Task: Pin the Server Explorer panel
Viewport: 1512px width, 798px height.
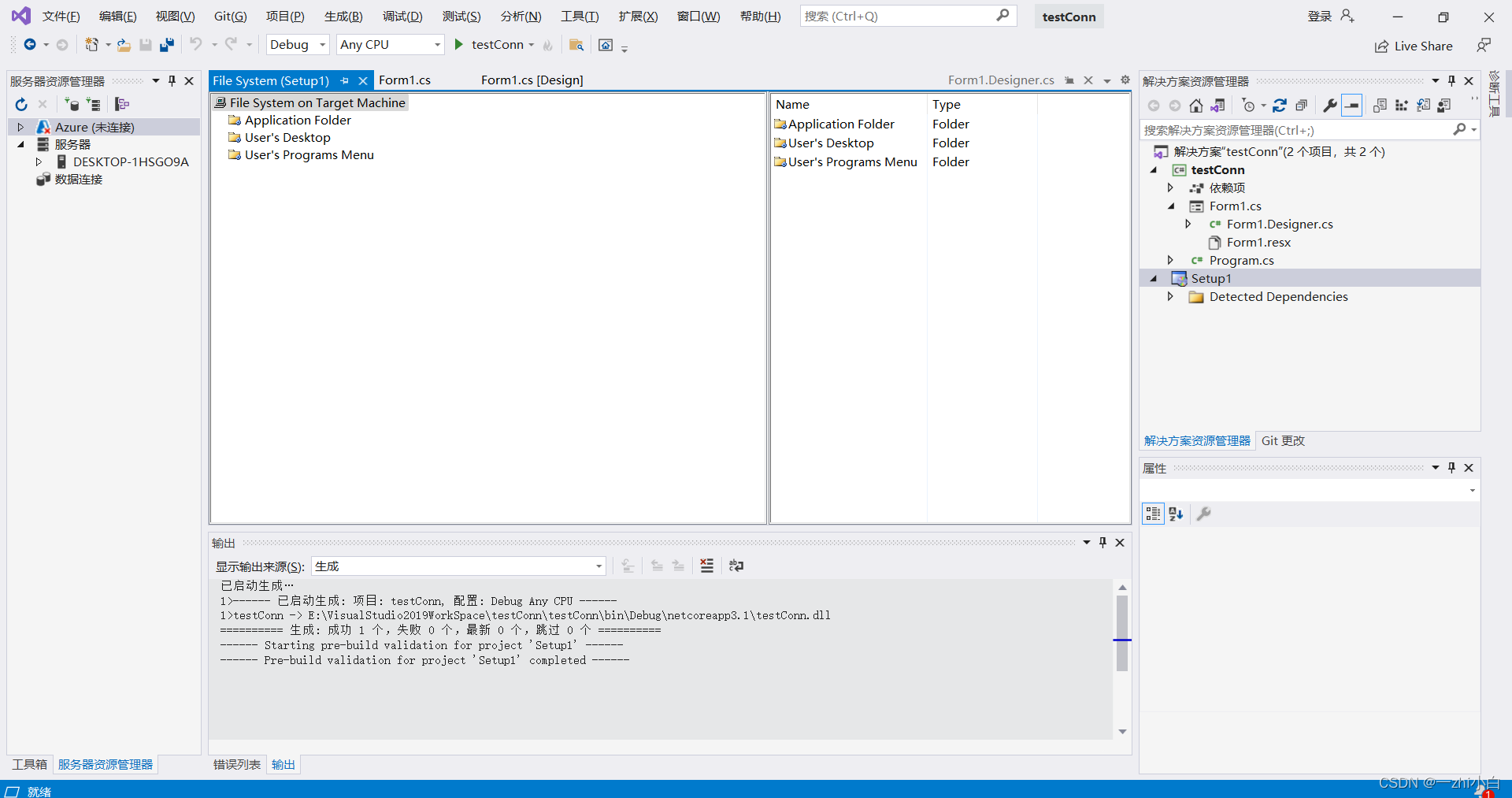Action: [172, 80]
